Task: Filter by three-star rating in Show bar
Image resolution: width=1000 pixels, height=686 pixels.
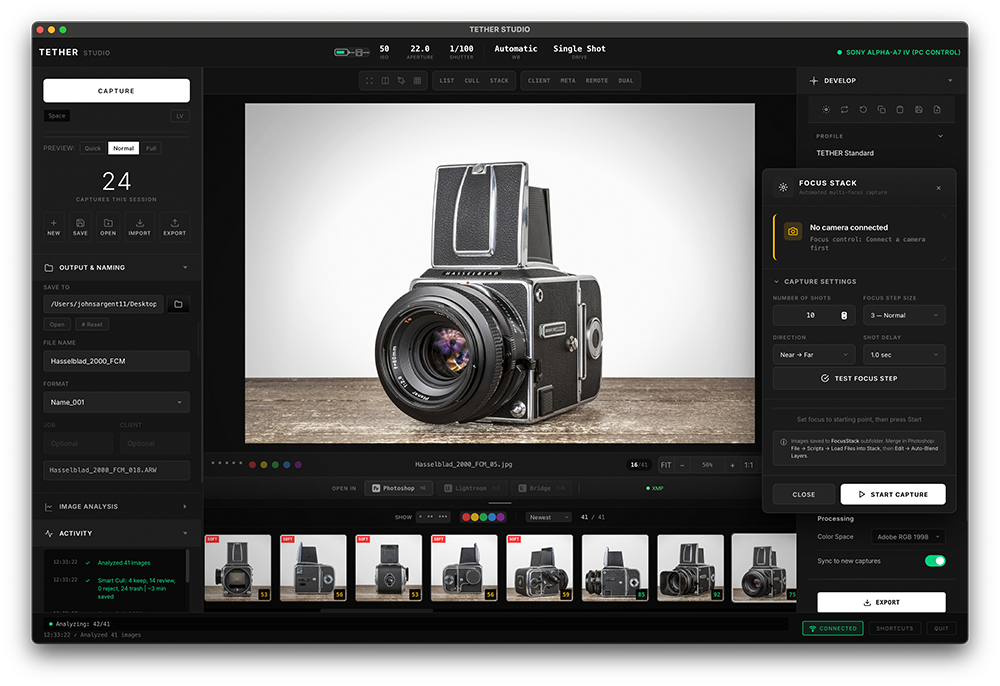Action: pyautogui.click(x=443, y=517)
